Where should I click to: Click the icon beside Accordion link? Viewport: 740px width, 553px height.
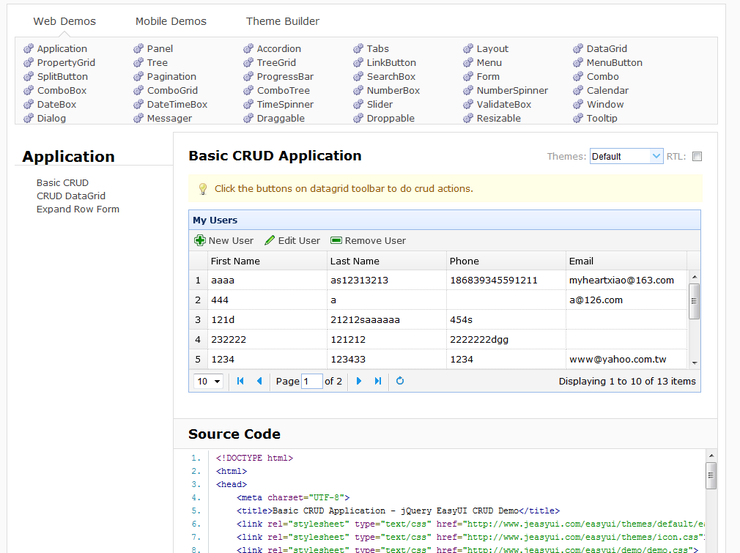pyautogui.click(x=248, y=49)
